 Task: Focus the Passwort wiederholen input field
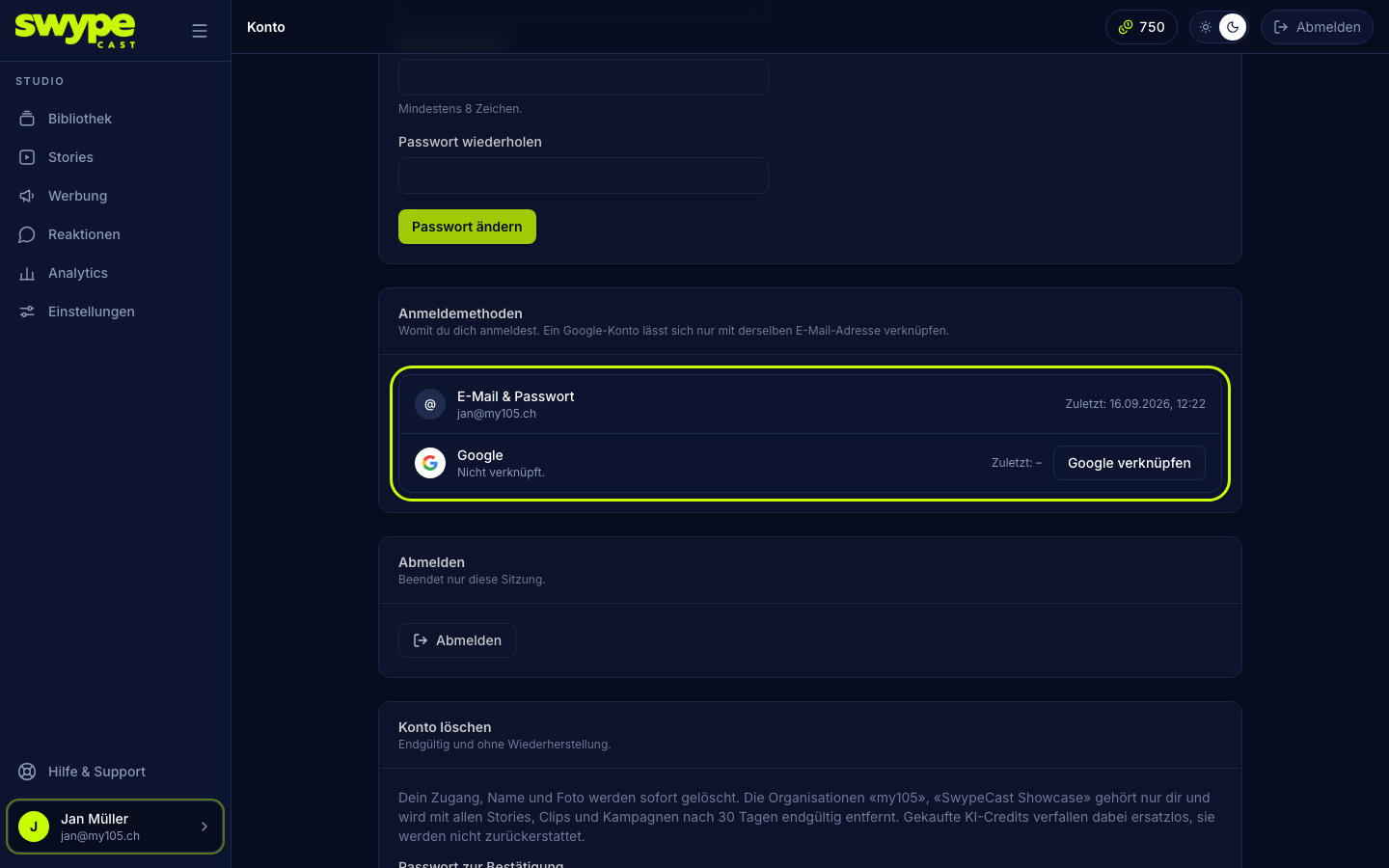(584, 176)
